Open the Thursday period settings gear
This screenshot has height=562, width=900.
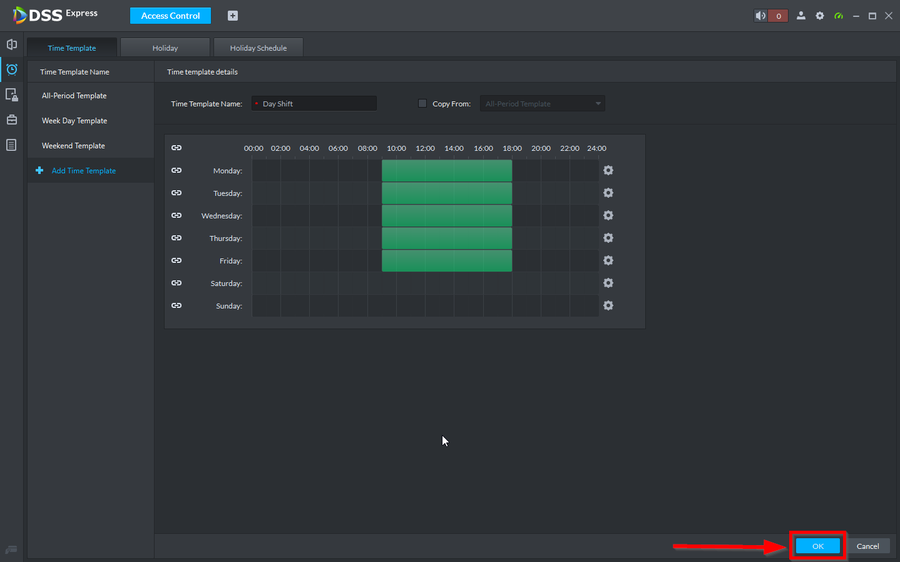[608, 238]
